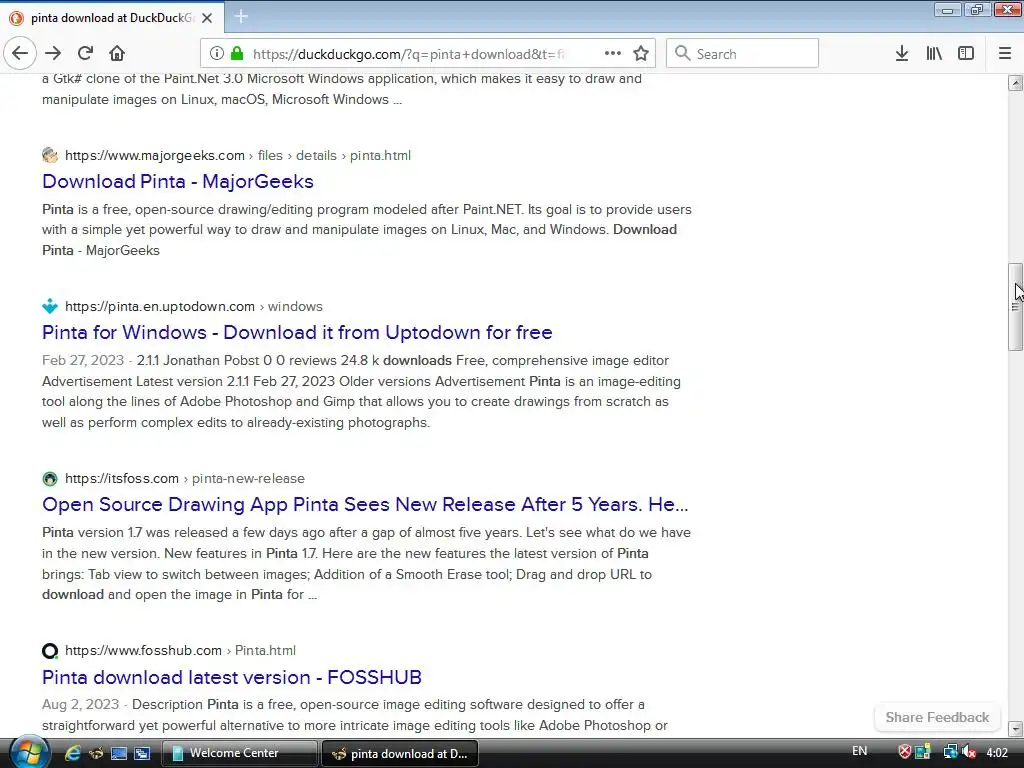Show site information icon in address bar
The image size is (1024, 768).
click(217, 54)
